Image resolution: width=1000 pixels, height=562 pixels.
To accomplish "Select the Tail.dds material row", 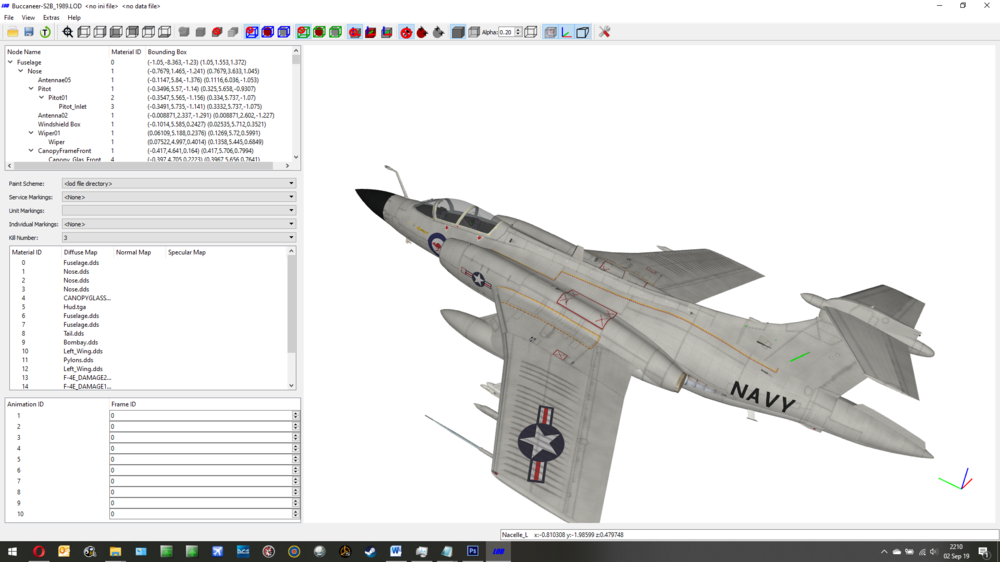I will coord(73,334).
